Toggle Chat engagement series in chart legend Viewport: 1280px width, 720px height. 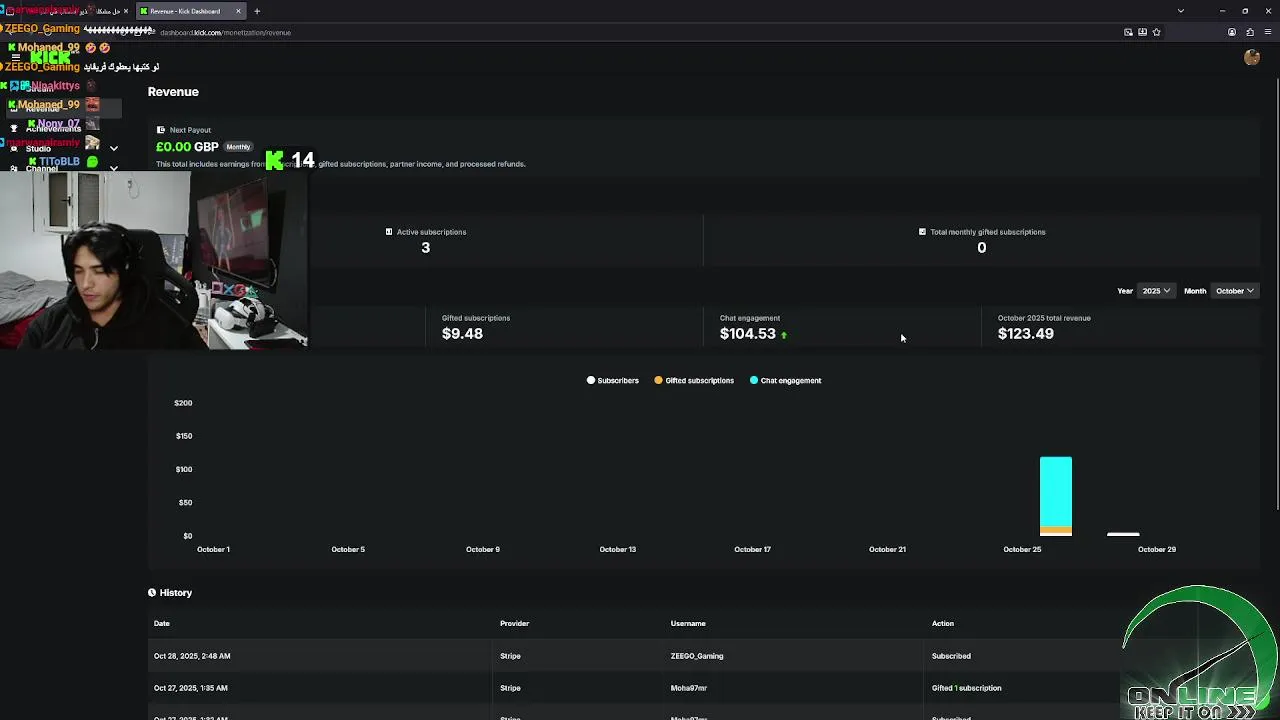coord(785,380)
